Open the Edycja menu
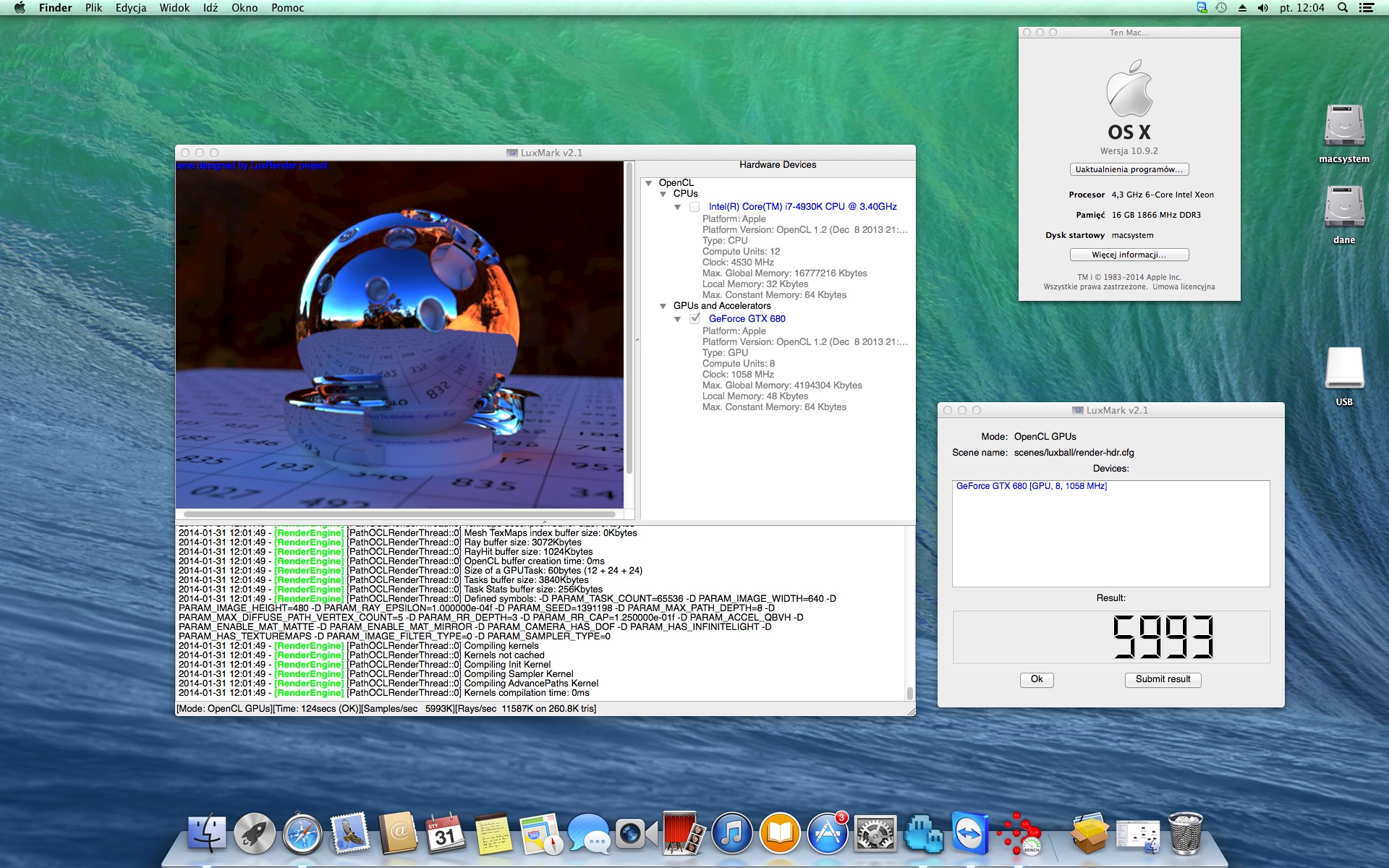 click(x=131, y=8)
